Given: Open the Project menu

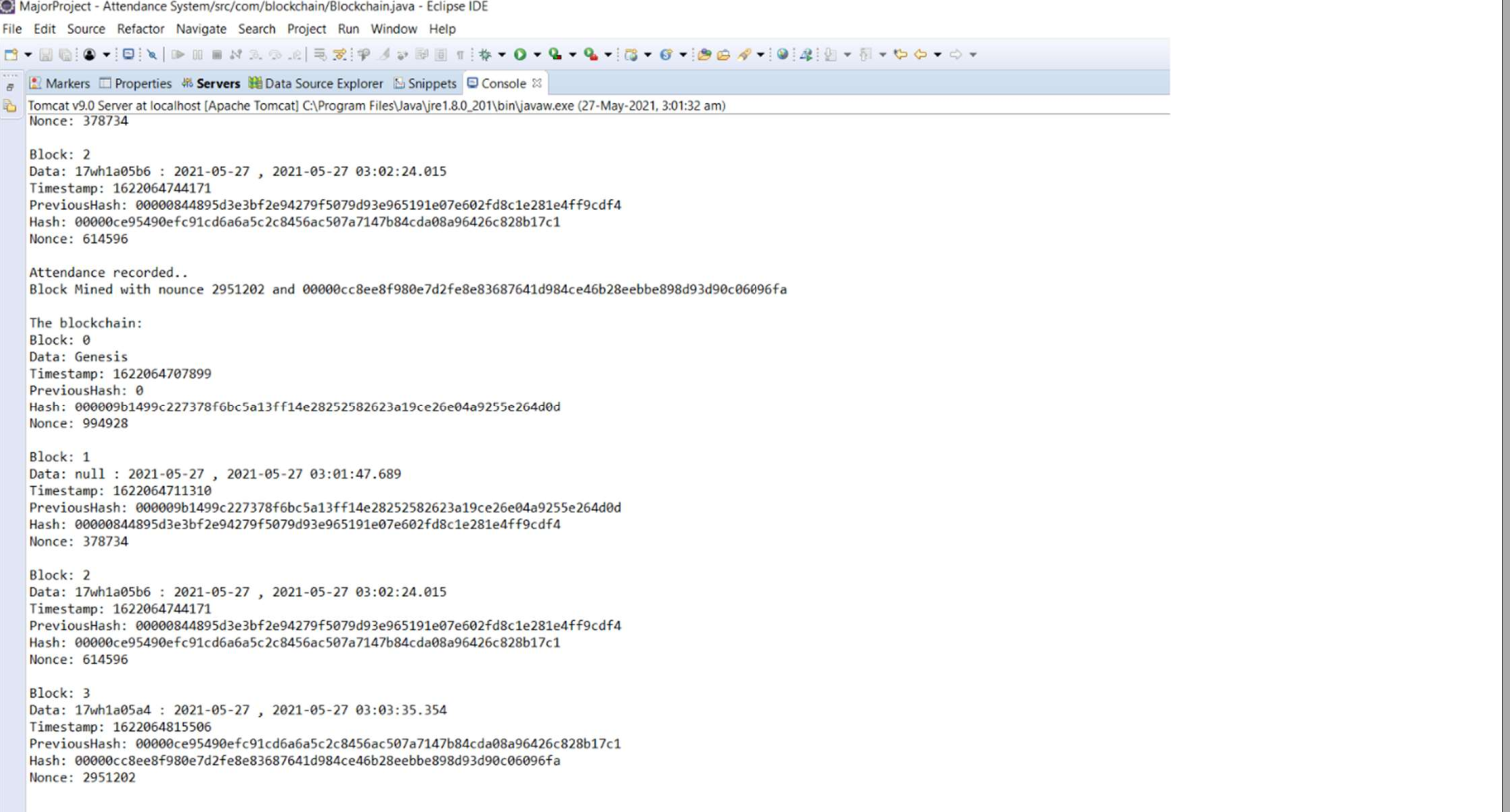Looking at the screenshot, I should [x=306, y=29].
